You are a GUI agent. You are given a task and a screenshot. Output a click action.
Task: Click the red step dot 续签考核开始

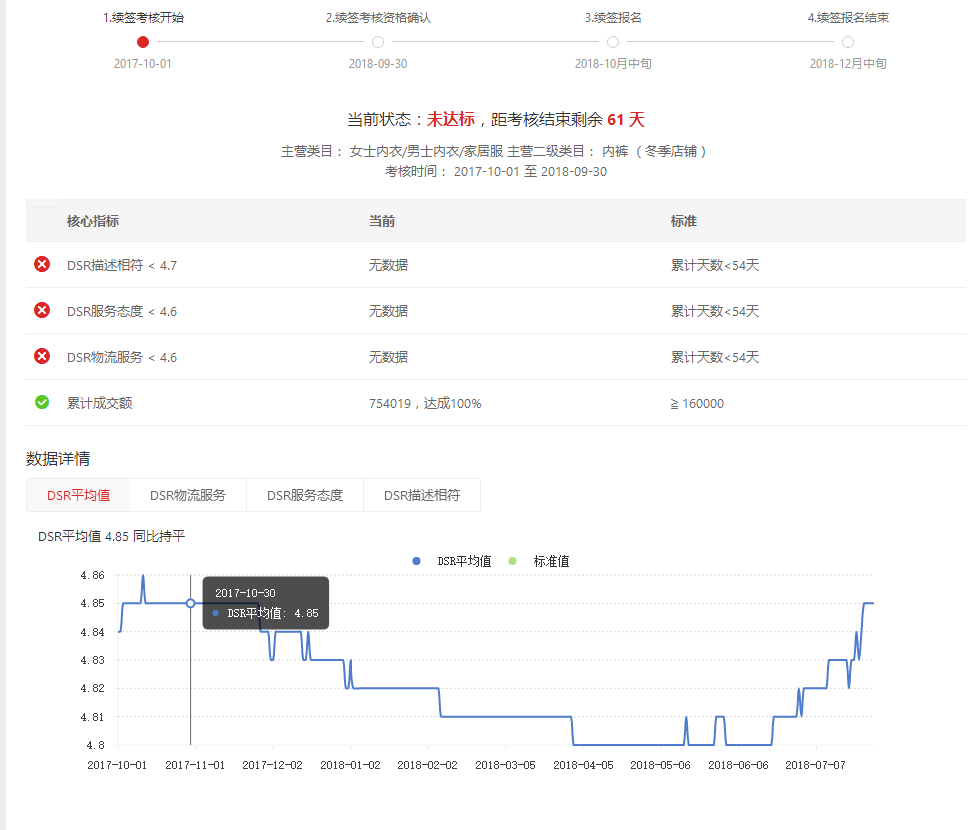[143, 42]
